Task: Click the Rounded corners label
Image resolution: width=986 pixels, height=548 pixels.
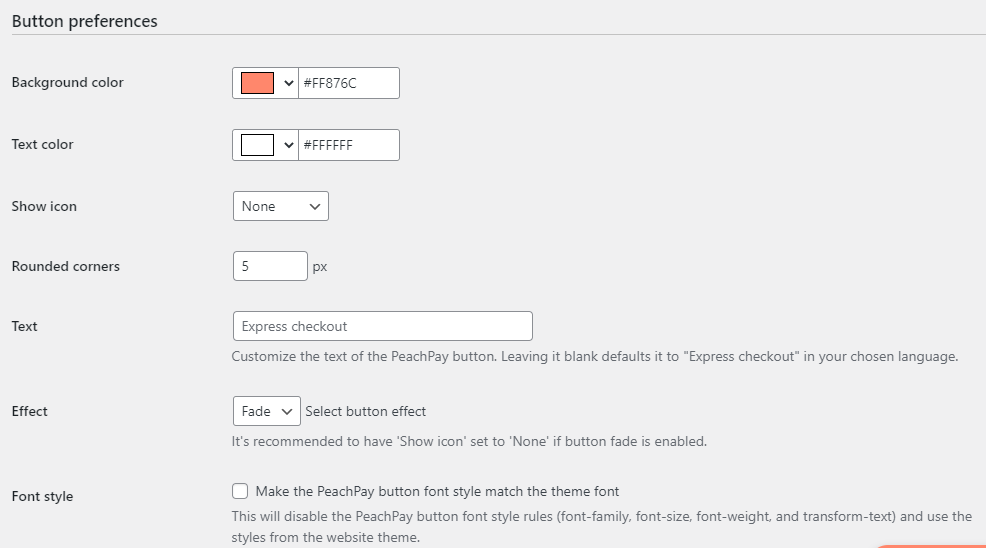Action: [x=66, y=266]
